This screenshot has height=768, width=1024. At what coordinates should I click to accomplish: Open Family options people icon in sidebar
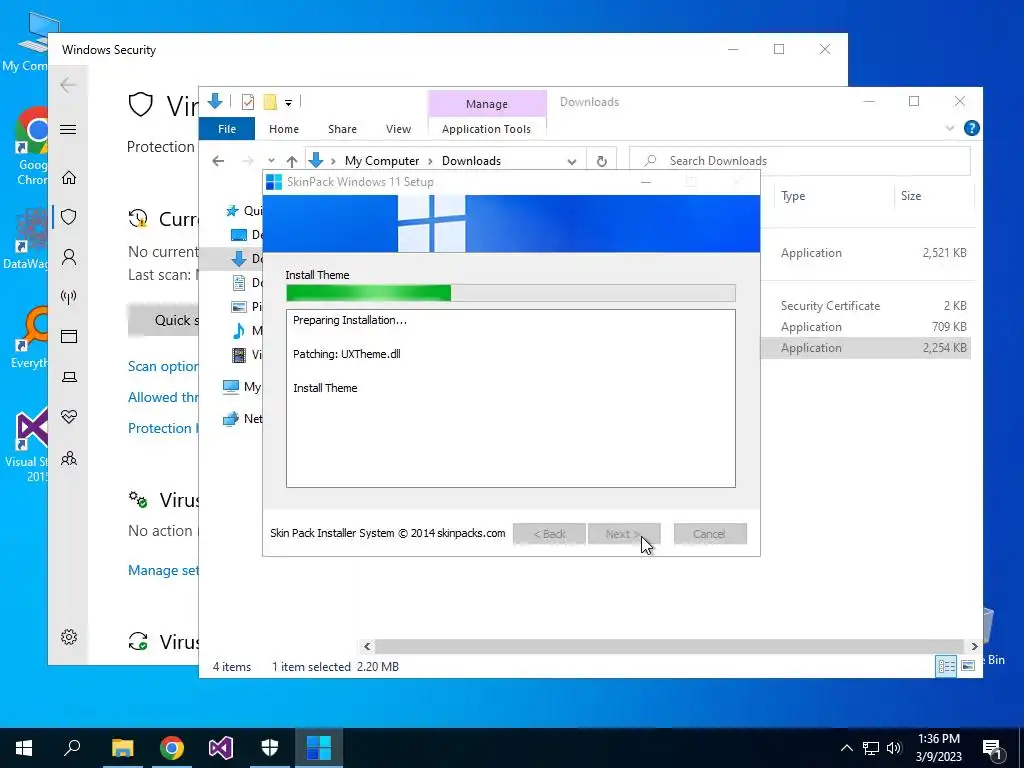69,458
